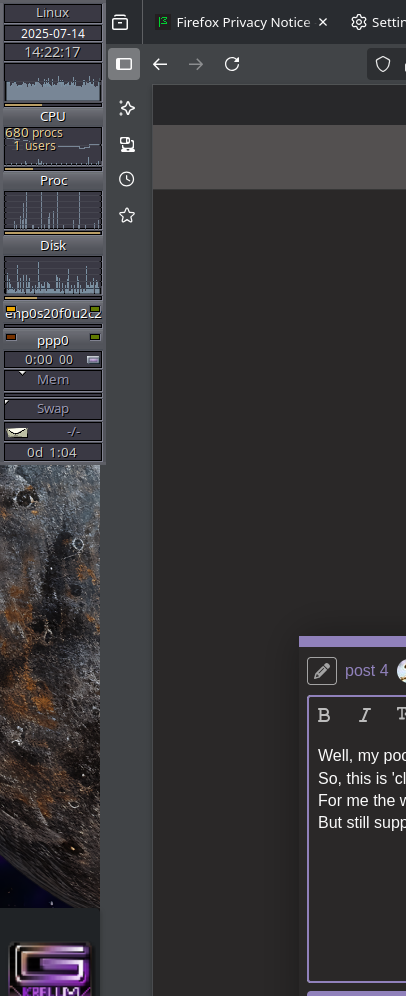Open Firefox View tab overview

pyautogui.click(x=120, y=22)
